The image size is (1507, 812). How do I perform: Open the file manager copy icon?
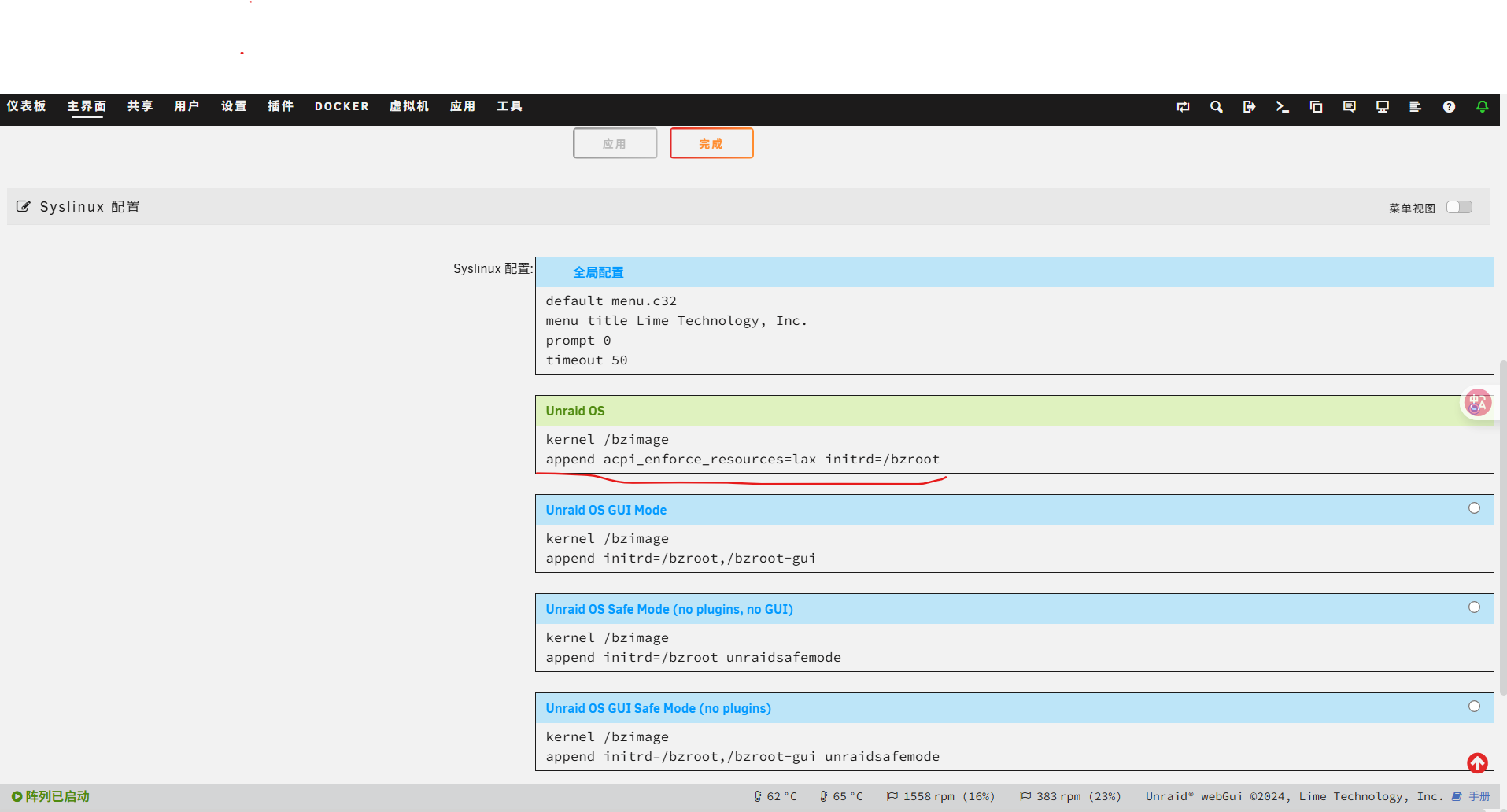click(1316, 106)
